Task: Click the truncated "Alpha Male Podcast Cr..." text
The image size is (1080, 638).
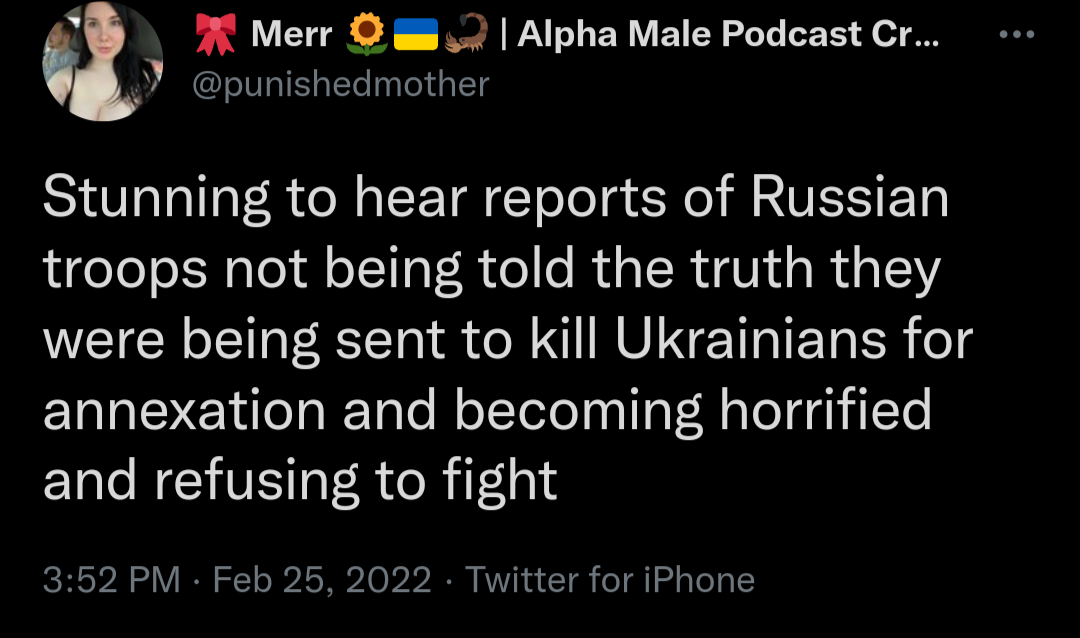Action: click(728, 36)
